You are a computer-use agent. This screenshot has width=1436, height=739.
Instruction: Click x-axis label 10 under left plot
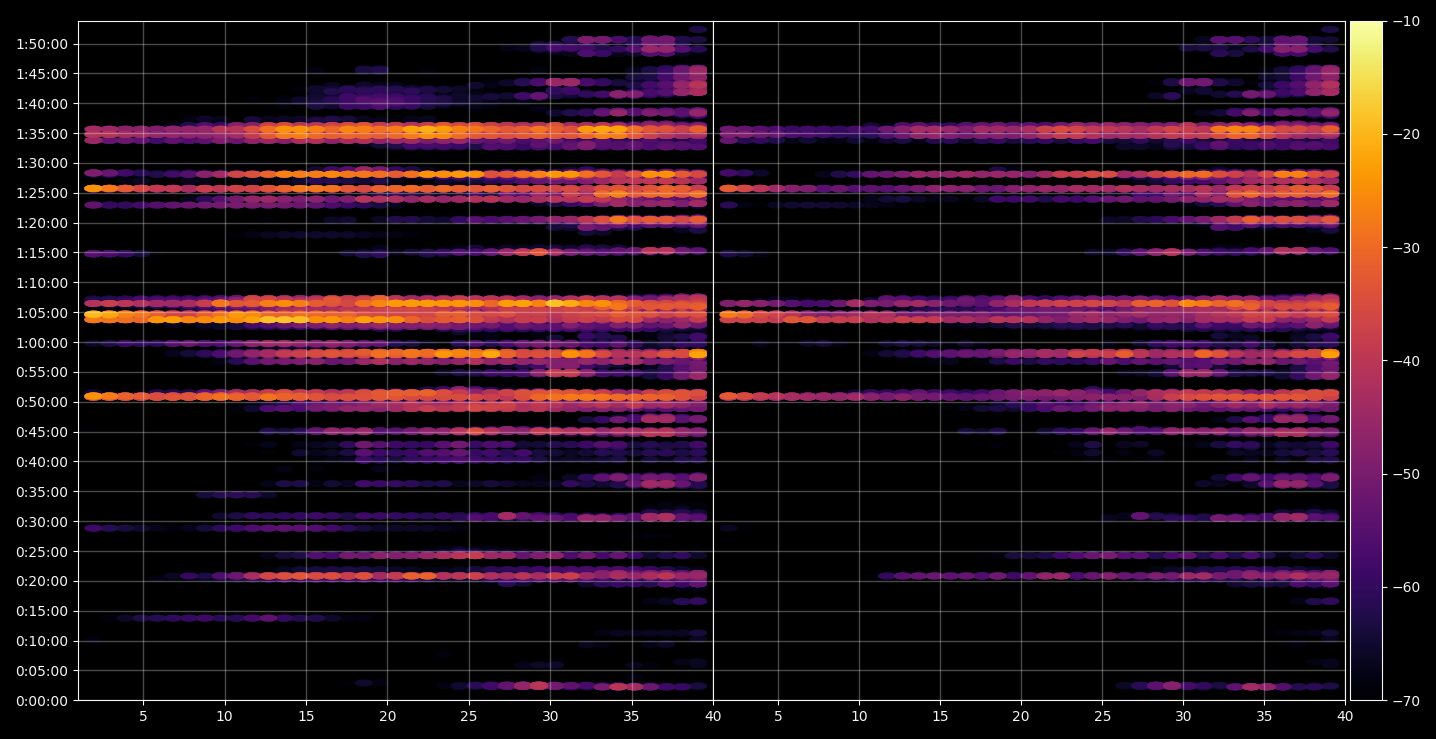(225, 717)
